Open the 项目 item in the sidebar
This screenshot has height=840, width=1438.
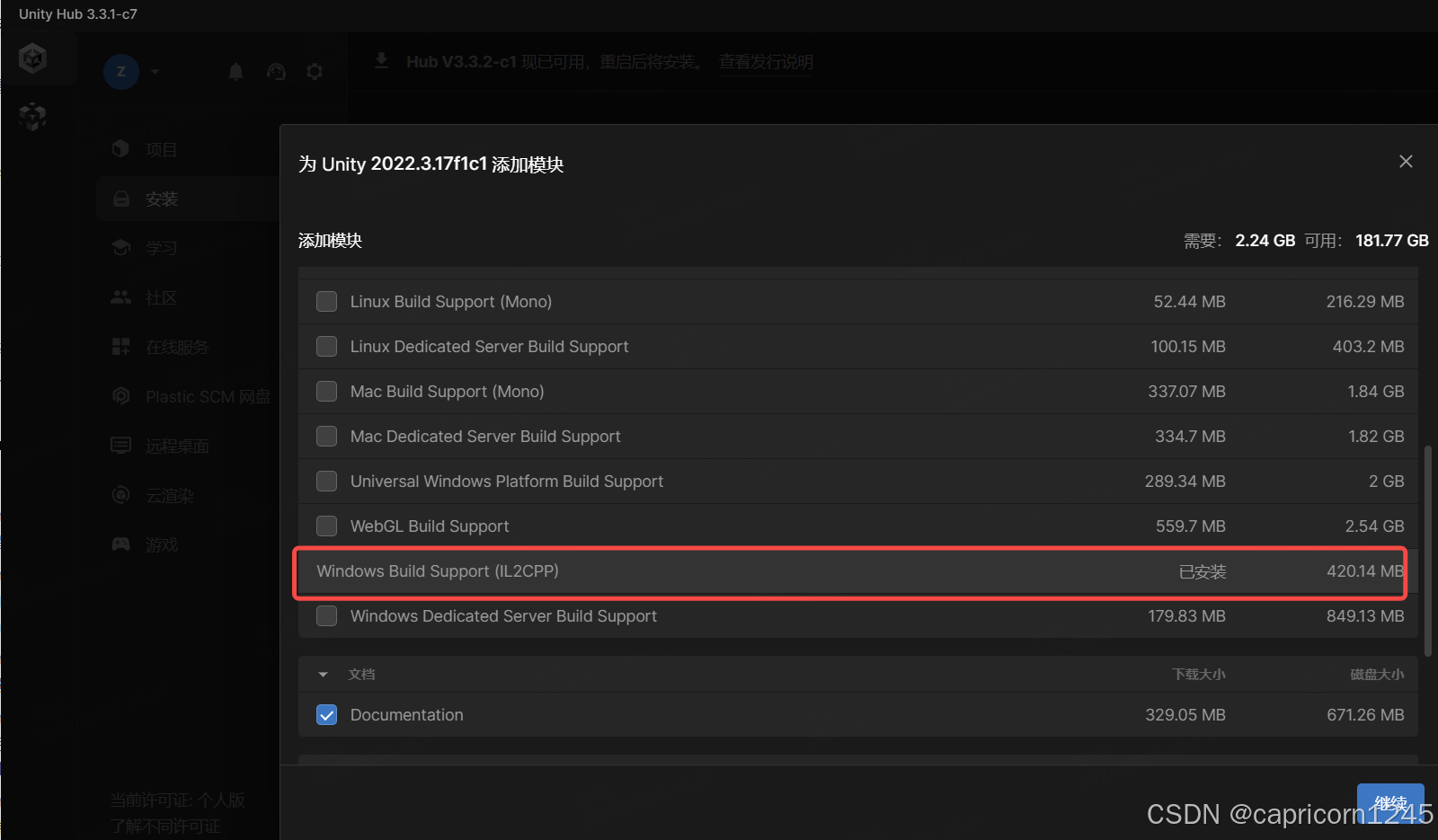coord(162,150)
